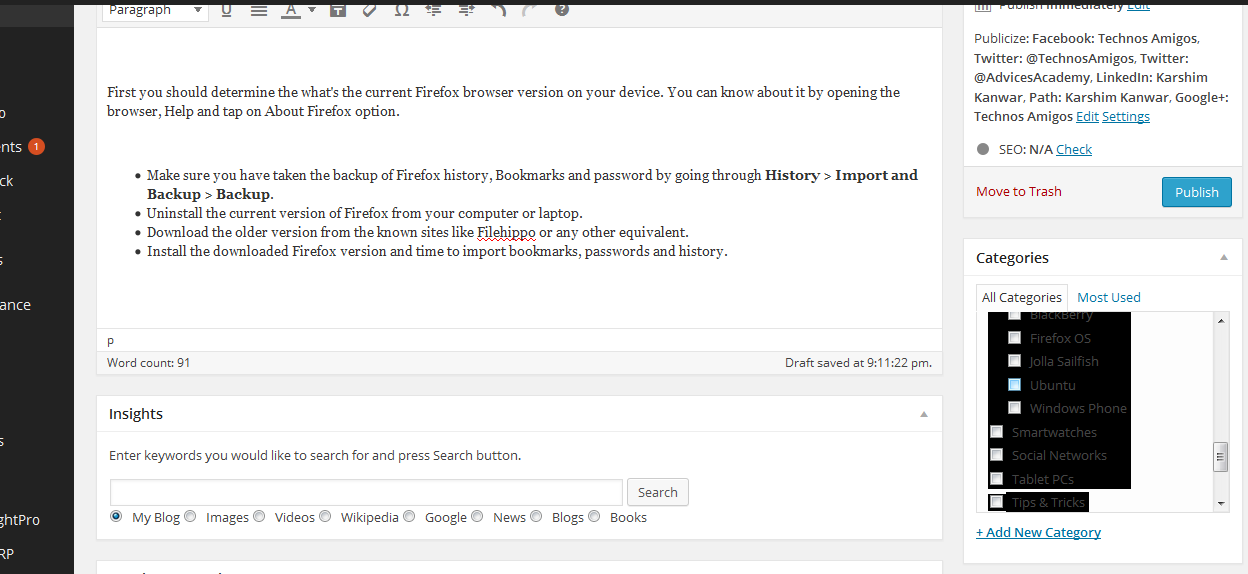Open the text color dropdown arrow
This screenshot has width=1248, height=574.
(312, 10)
